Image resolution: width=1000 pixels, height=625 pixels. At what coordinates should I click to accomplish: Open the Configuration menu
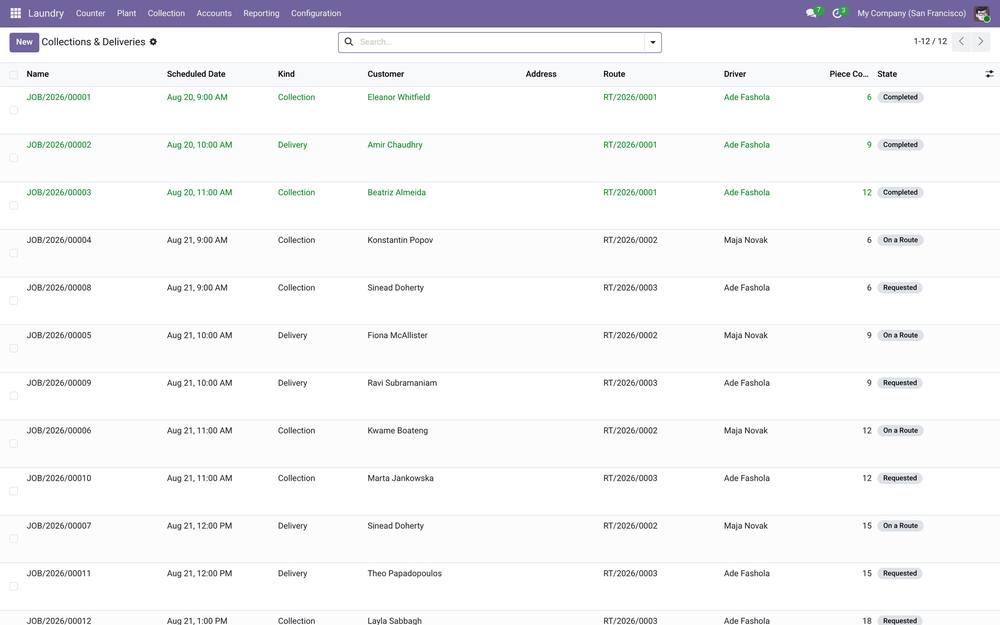[x=316, y=13]
